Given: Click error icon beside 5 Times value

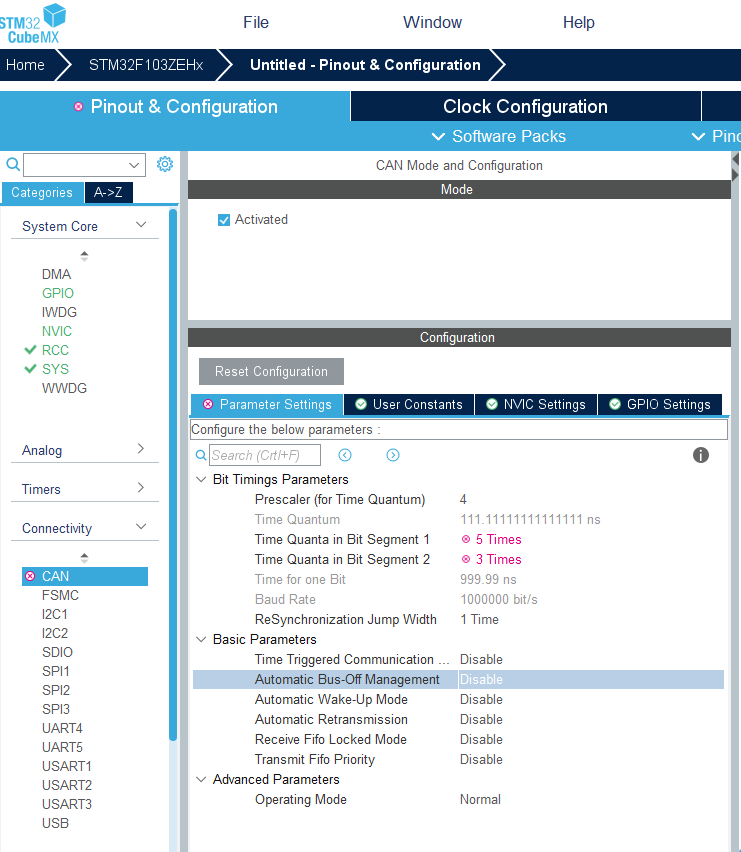Looking at the screenshot, I should (x=466, y=539).
